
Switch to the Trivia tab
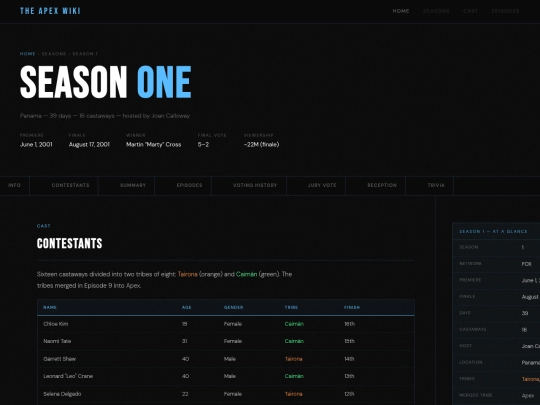[x=436, y=185]
